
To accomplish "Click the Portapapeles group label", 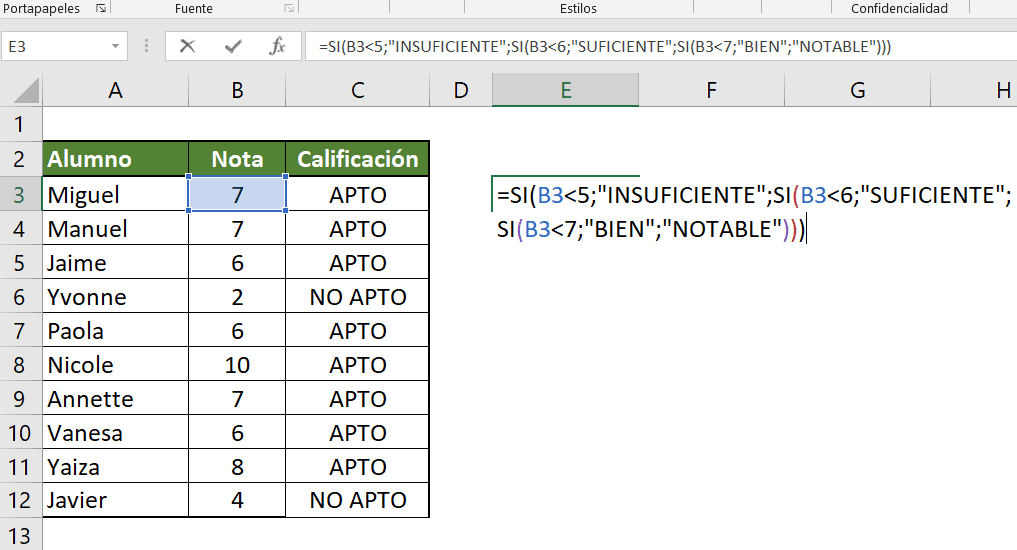I will (x=42, y=8).
